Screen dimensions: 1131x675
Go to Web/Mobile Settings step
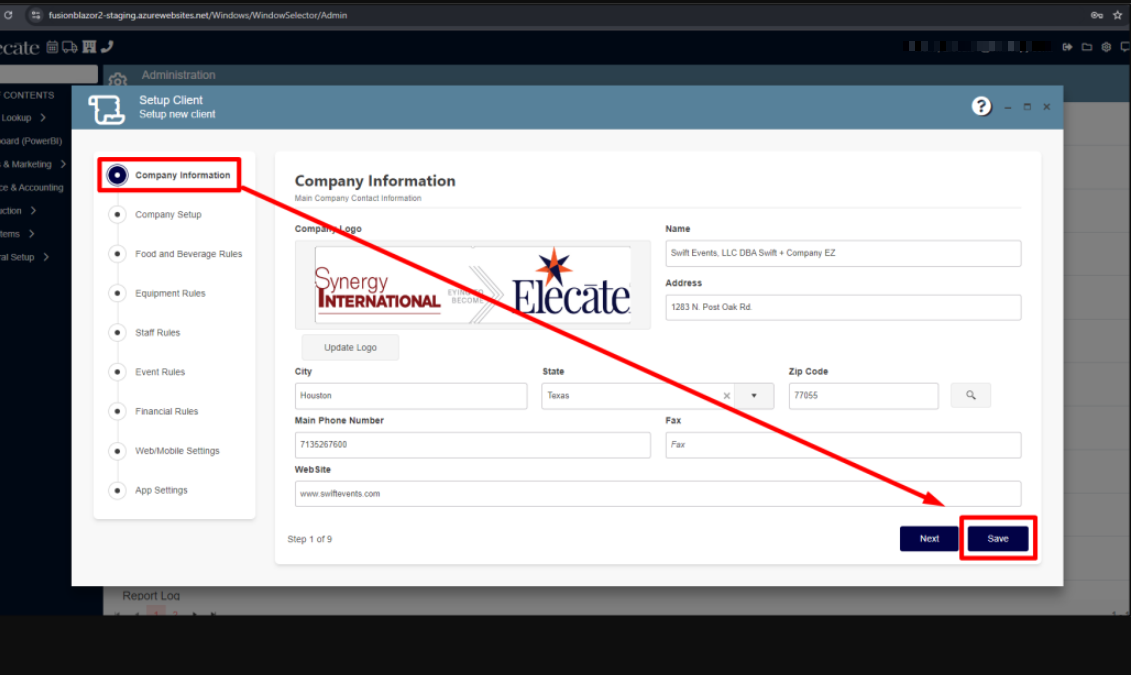(x=177, y=451)
